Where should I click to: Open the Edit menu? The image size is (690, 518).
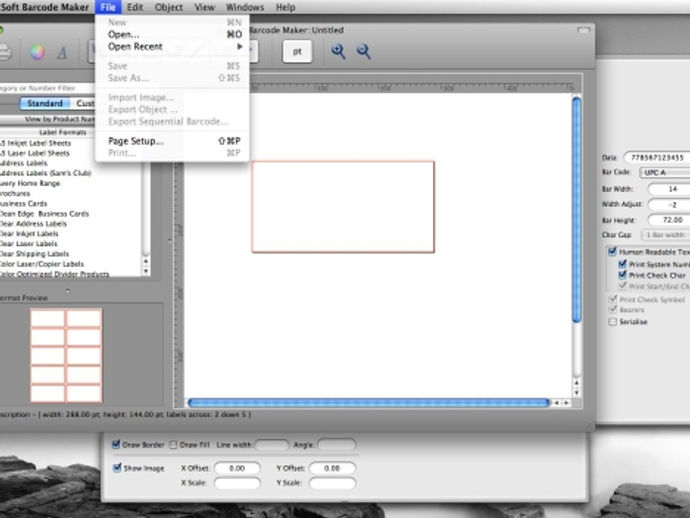click(x=135, y=7)
